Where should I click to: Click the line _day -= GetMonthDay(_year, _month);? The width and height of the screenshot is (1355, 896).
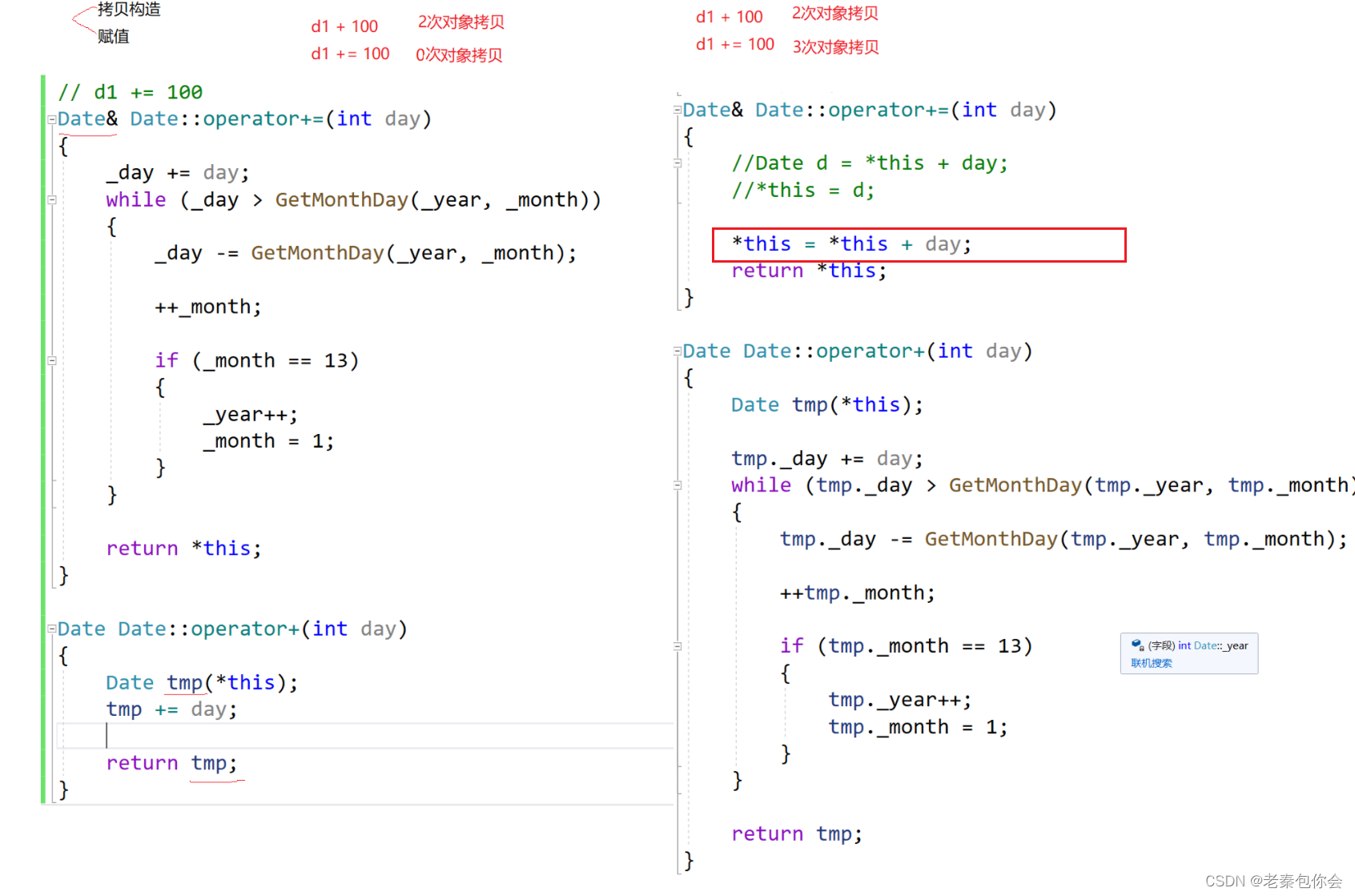[x=365, y=254]
